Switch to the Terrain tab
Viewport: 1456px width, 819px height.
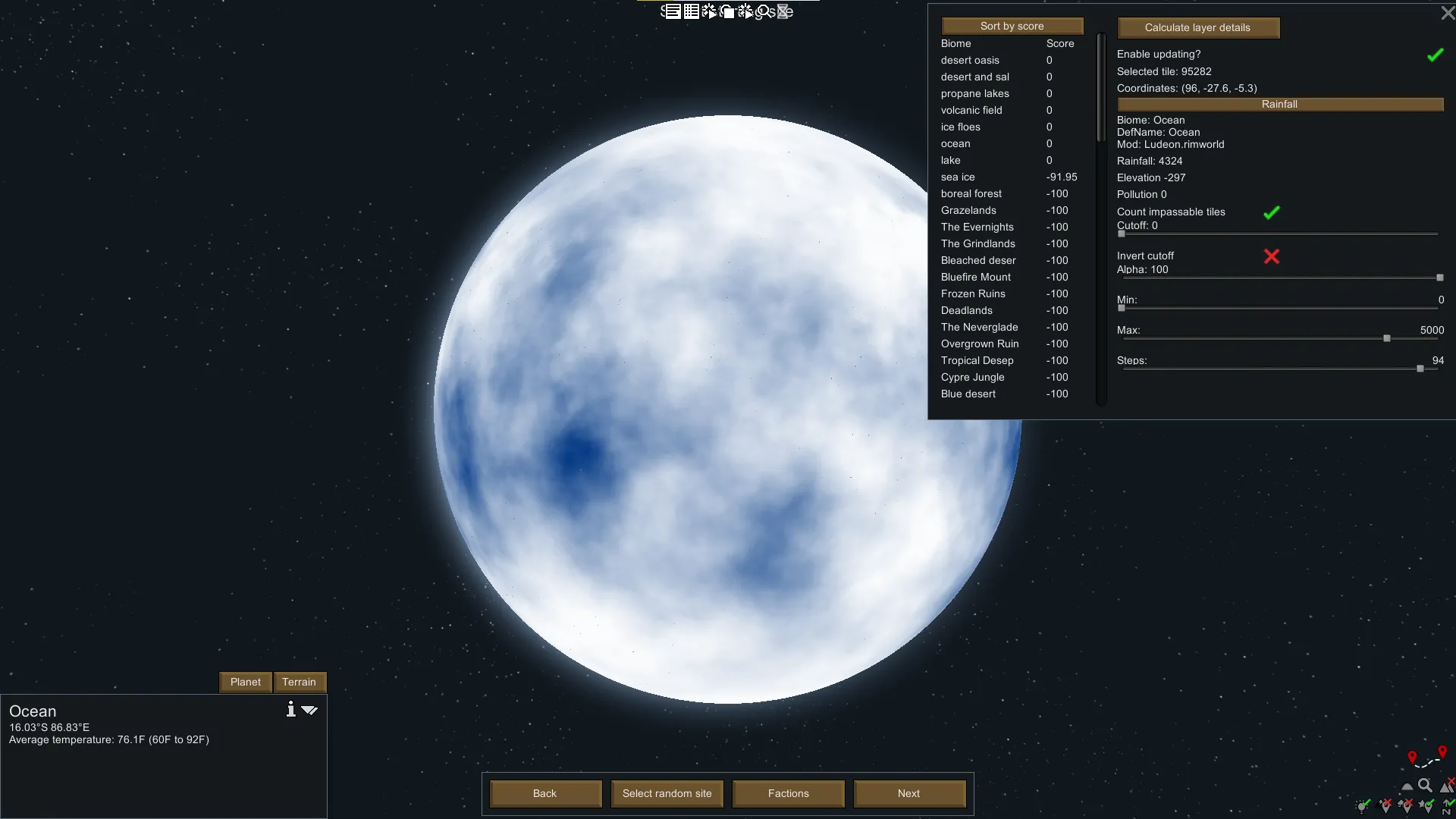[x=299, y=682]
